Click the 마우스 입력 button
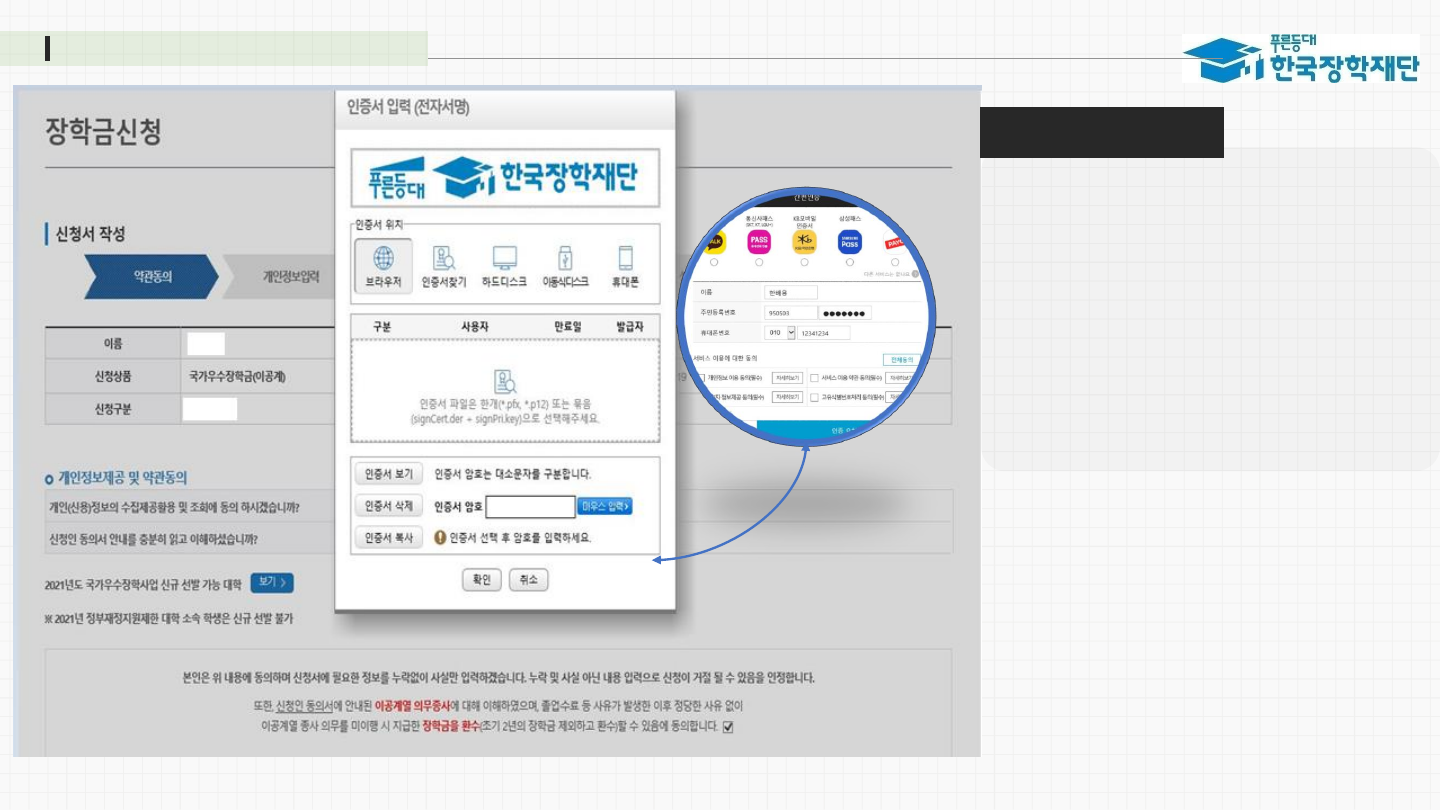Screen dimensions: 1440x810 (x=605, y=506)
